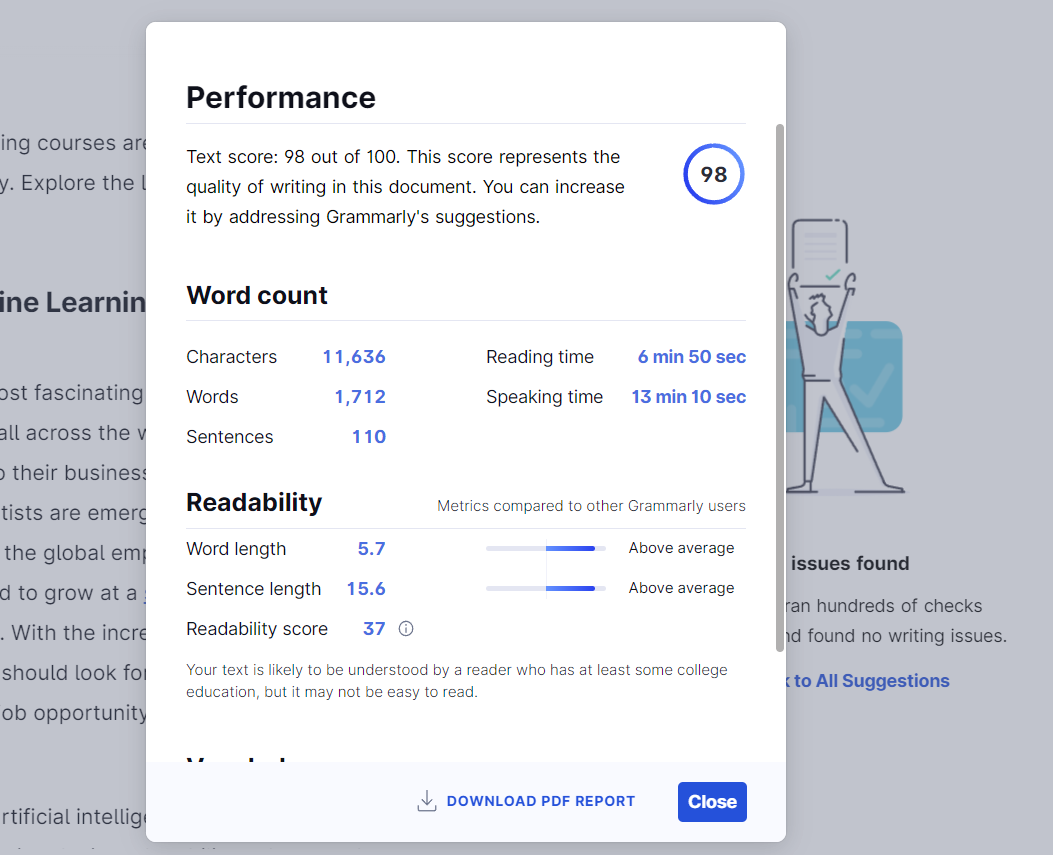Click the Readability section heading

click(x=254, y=502)
